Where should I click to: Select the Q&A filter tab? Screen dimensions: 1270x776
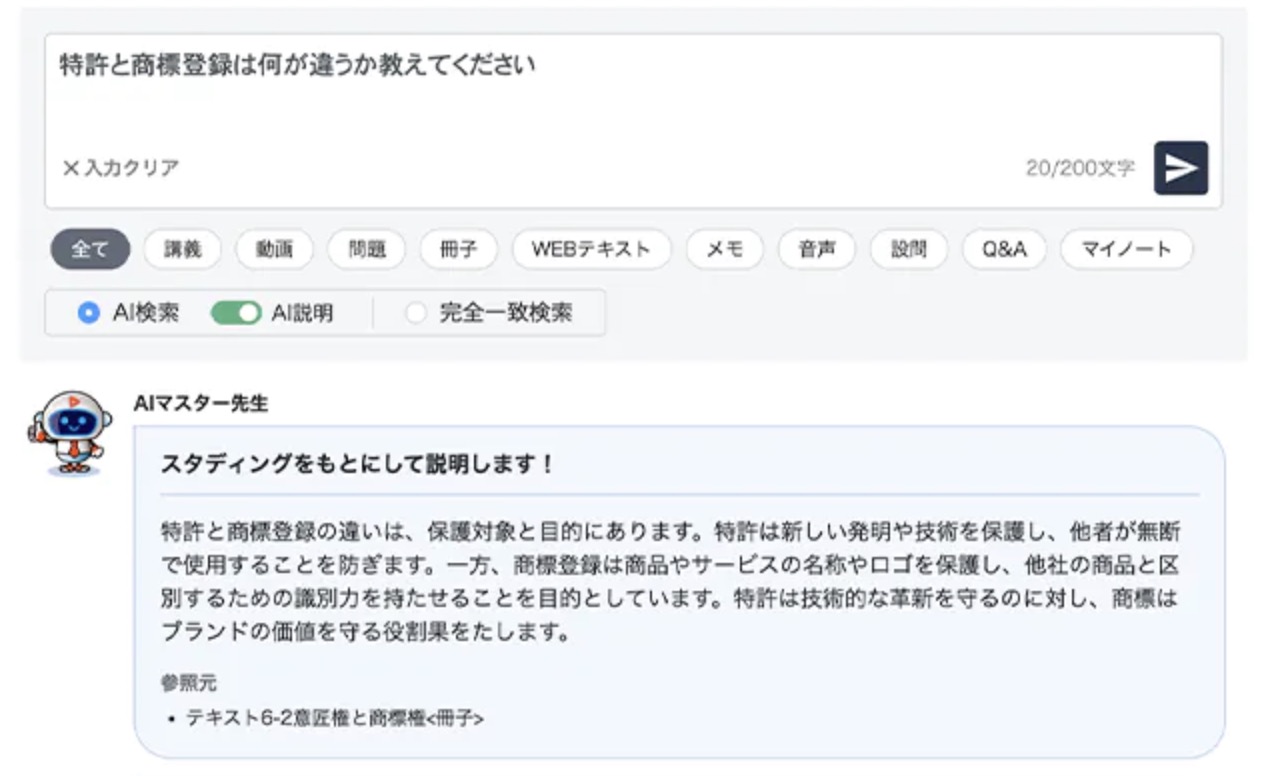click(x=1004, y=250)
